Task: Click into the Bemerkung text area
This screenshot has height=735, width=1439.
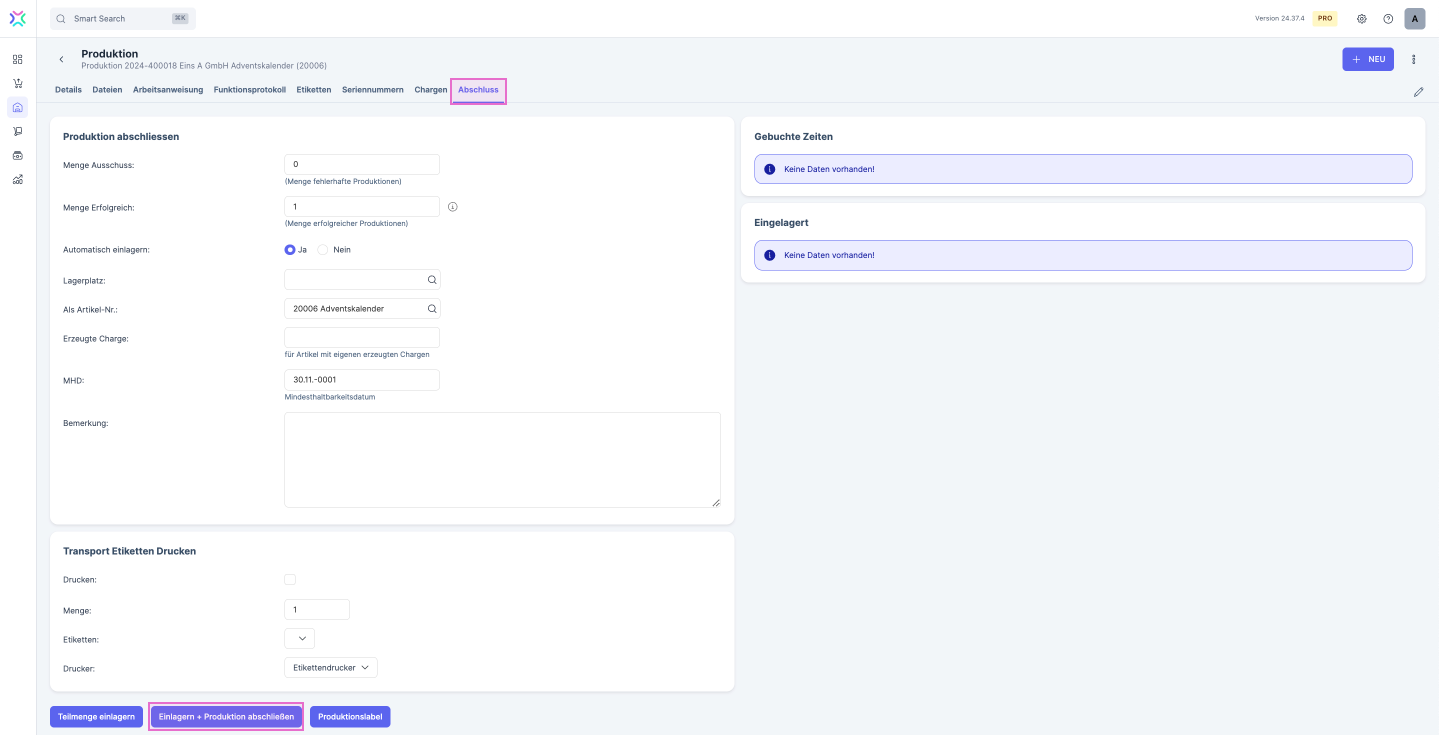Action: coord(502,460)
